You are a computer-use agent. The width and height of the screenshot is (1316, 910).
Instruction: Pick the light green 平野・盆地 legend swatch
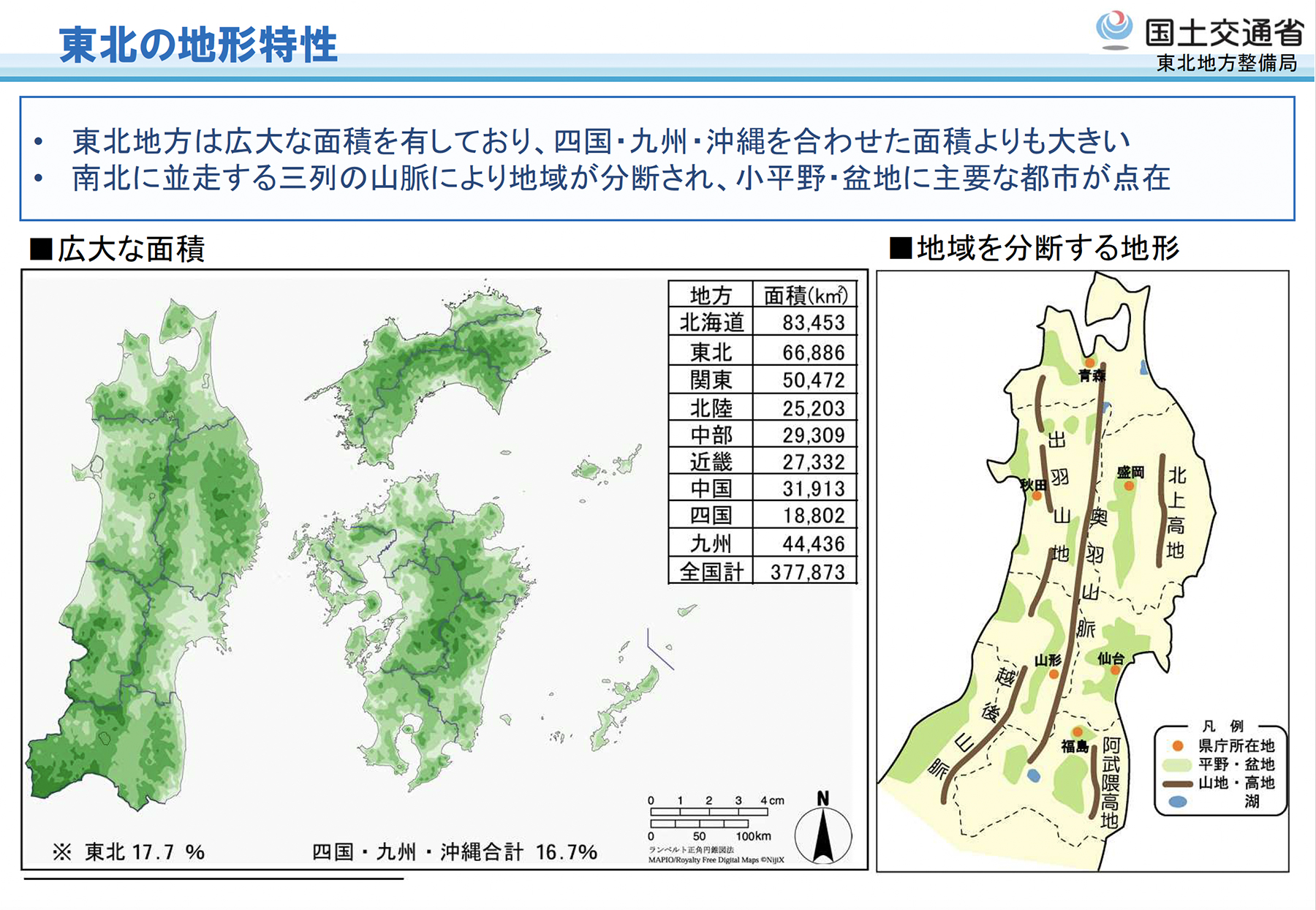tap(1177, 764)
